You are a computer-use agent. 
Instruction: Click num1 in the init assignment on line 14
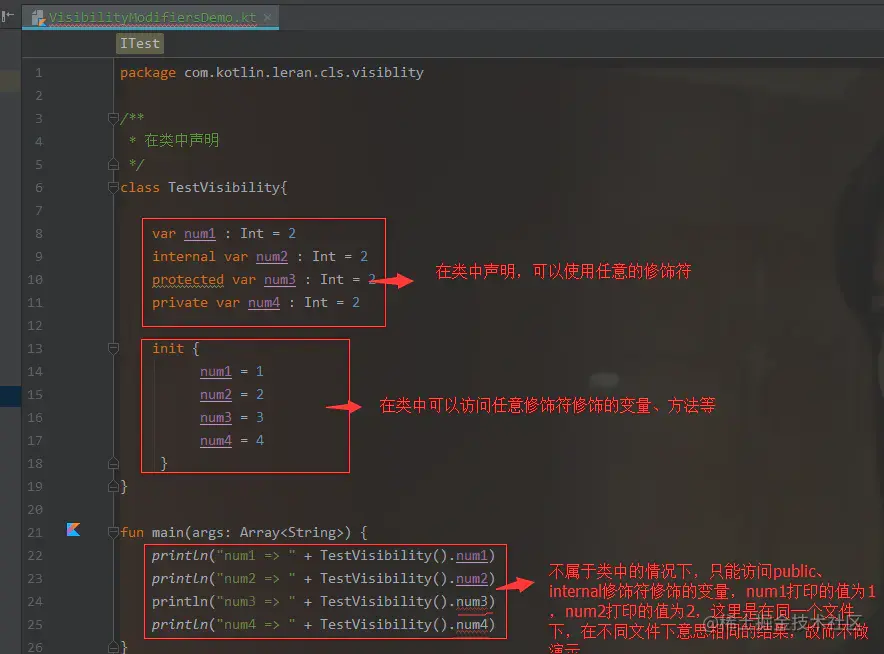click(x=216, y=372)
